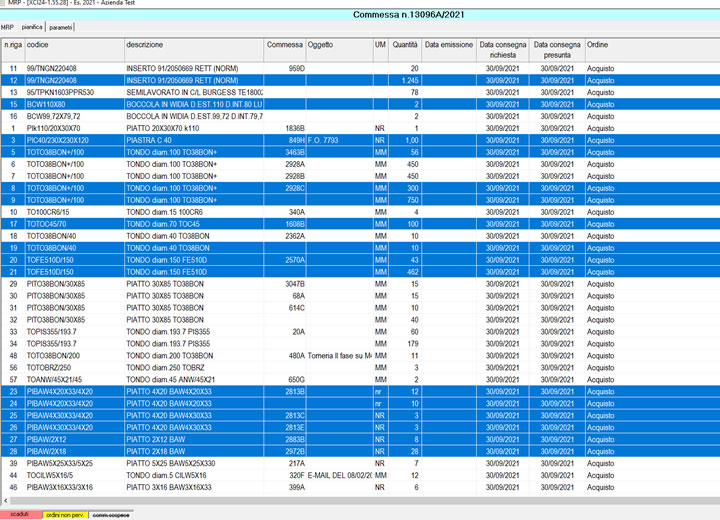This screenshot has width=720, height=520.
Task: Click Oggetto cell Torneria II fase
Action: [x=339, y=356]
